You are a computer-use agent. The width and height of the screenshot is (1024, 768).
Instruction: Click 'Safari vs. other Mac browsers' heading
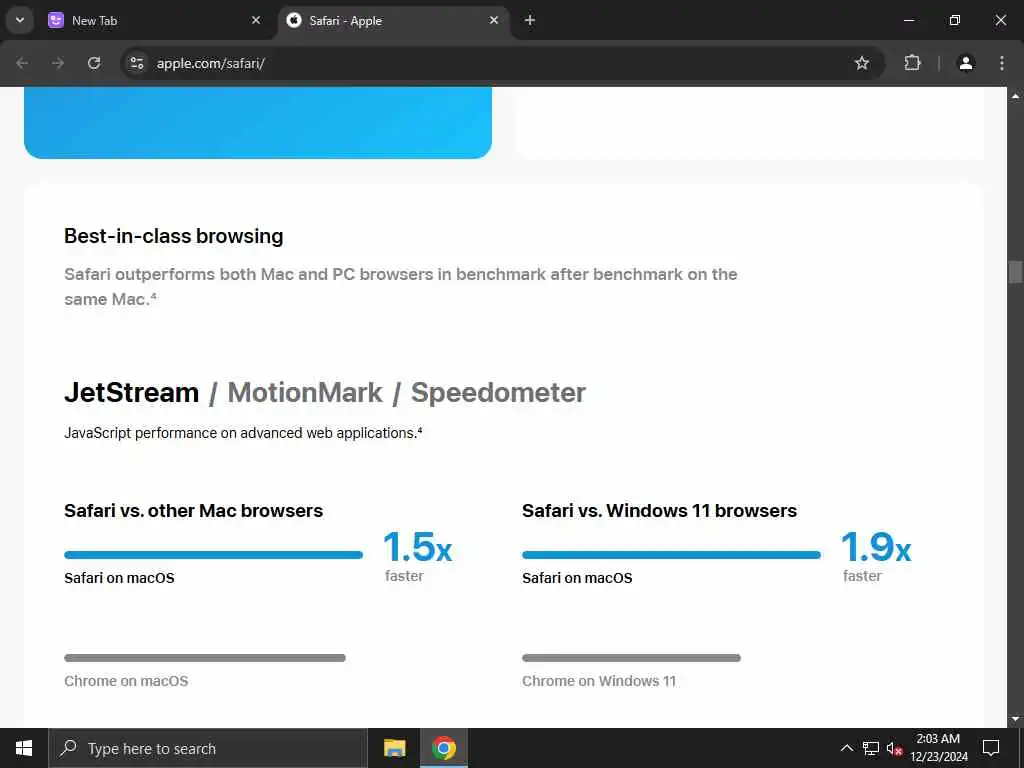[193, 510]
